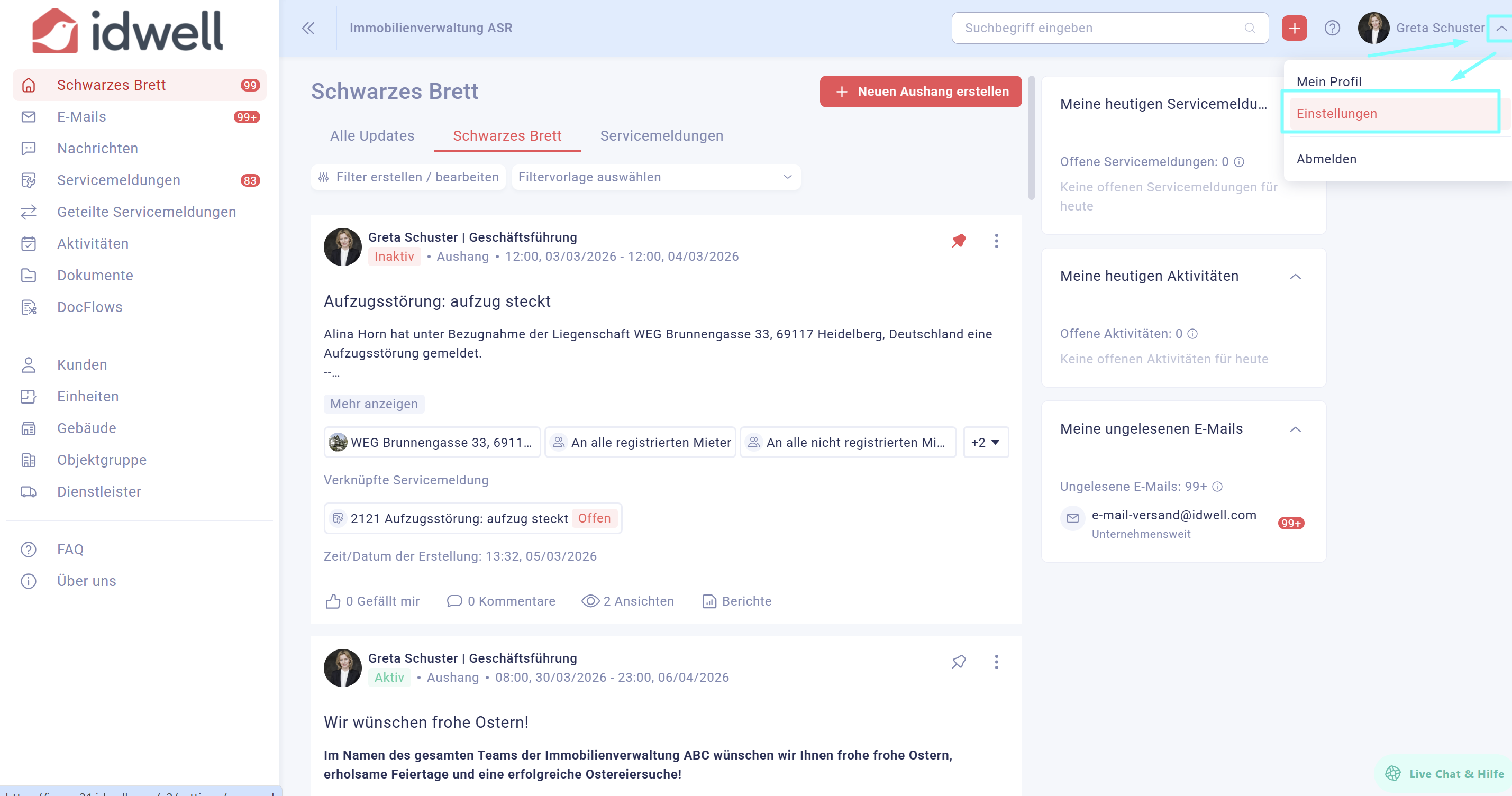Open DocFlows in the sidebar
1512x796 pixels.
(x=89, y=307)
